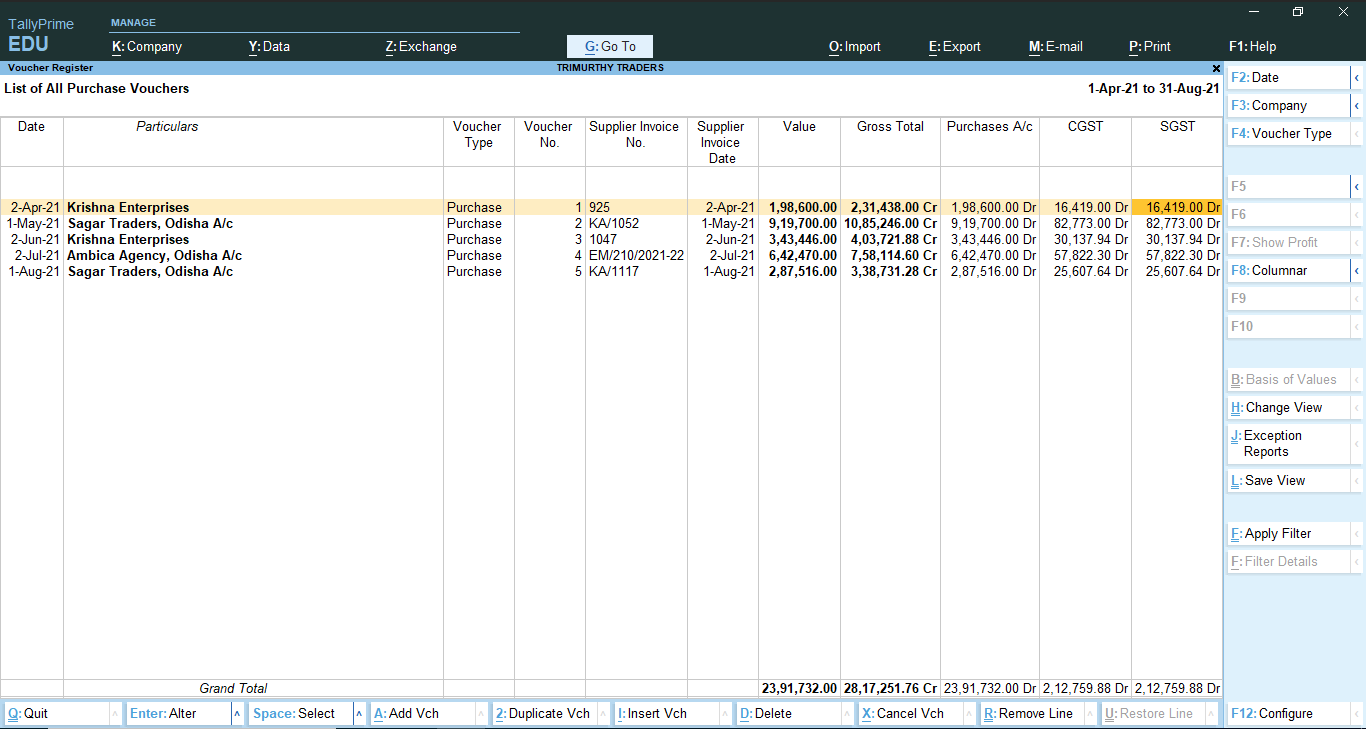
Task: Open J: Exception Reports
Action: (x=1288, y=443)
